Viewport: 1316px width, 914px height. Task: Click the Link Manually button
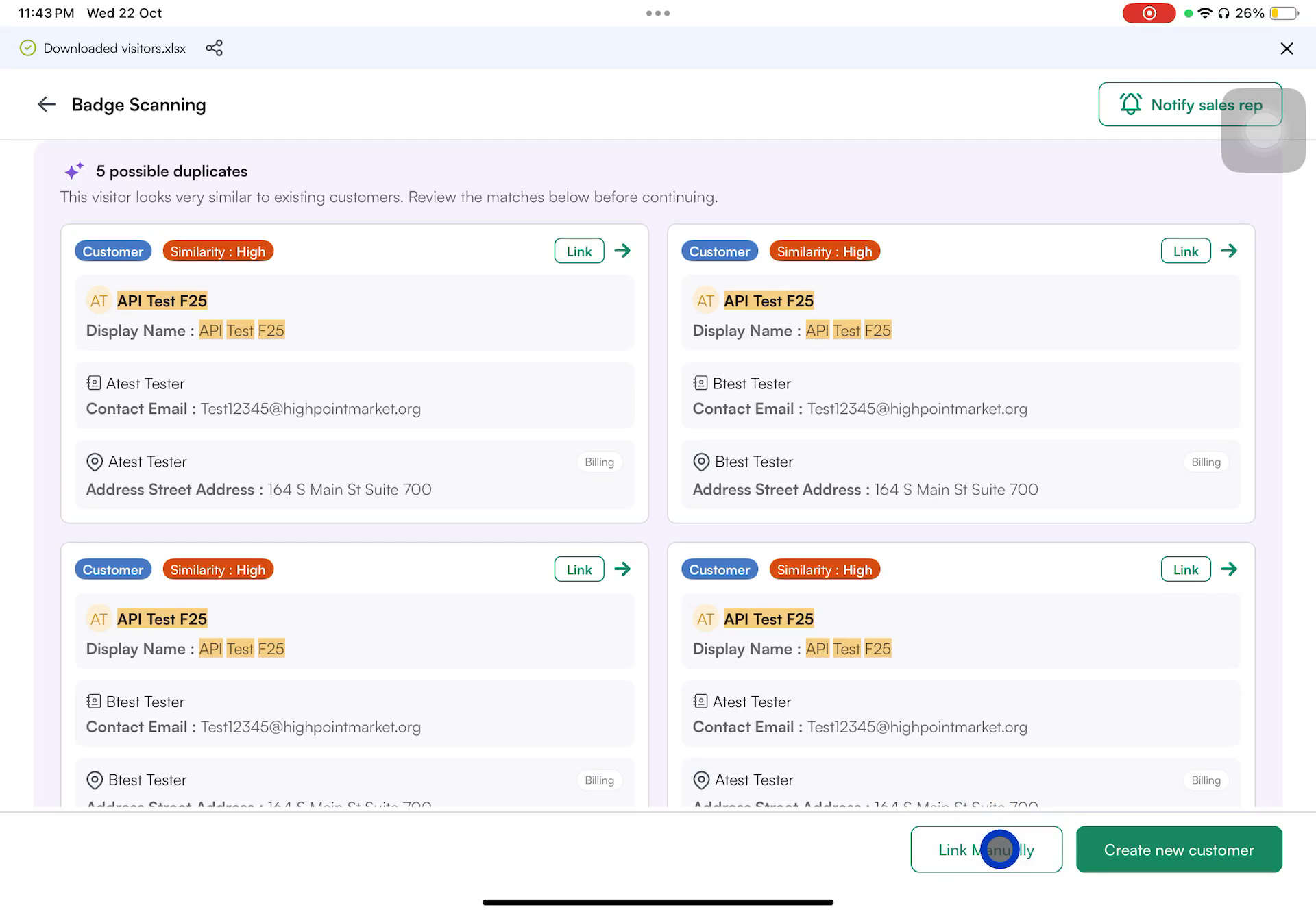pos(986,850)
